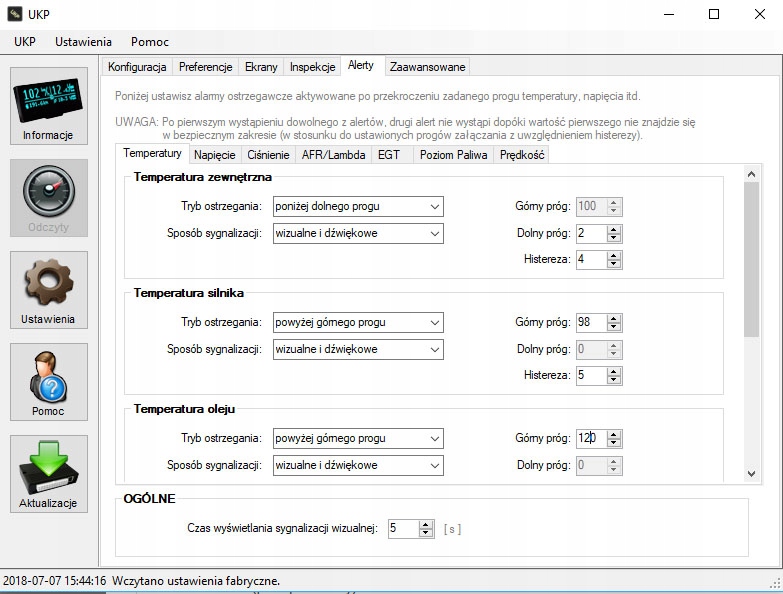Open Sposób sygnalizacji dropdown for Temperatura silnika
783x594 pixels.
click(x=357, y=350)
